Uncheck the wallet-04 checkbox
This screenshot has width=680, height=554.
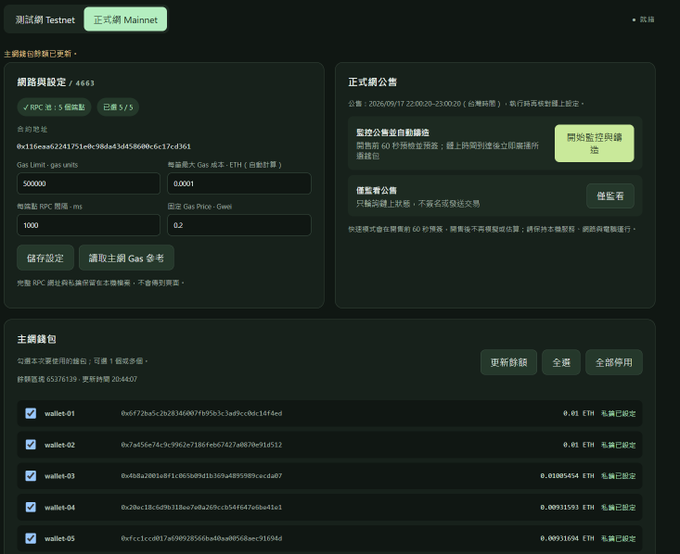(x=31, y=507)
